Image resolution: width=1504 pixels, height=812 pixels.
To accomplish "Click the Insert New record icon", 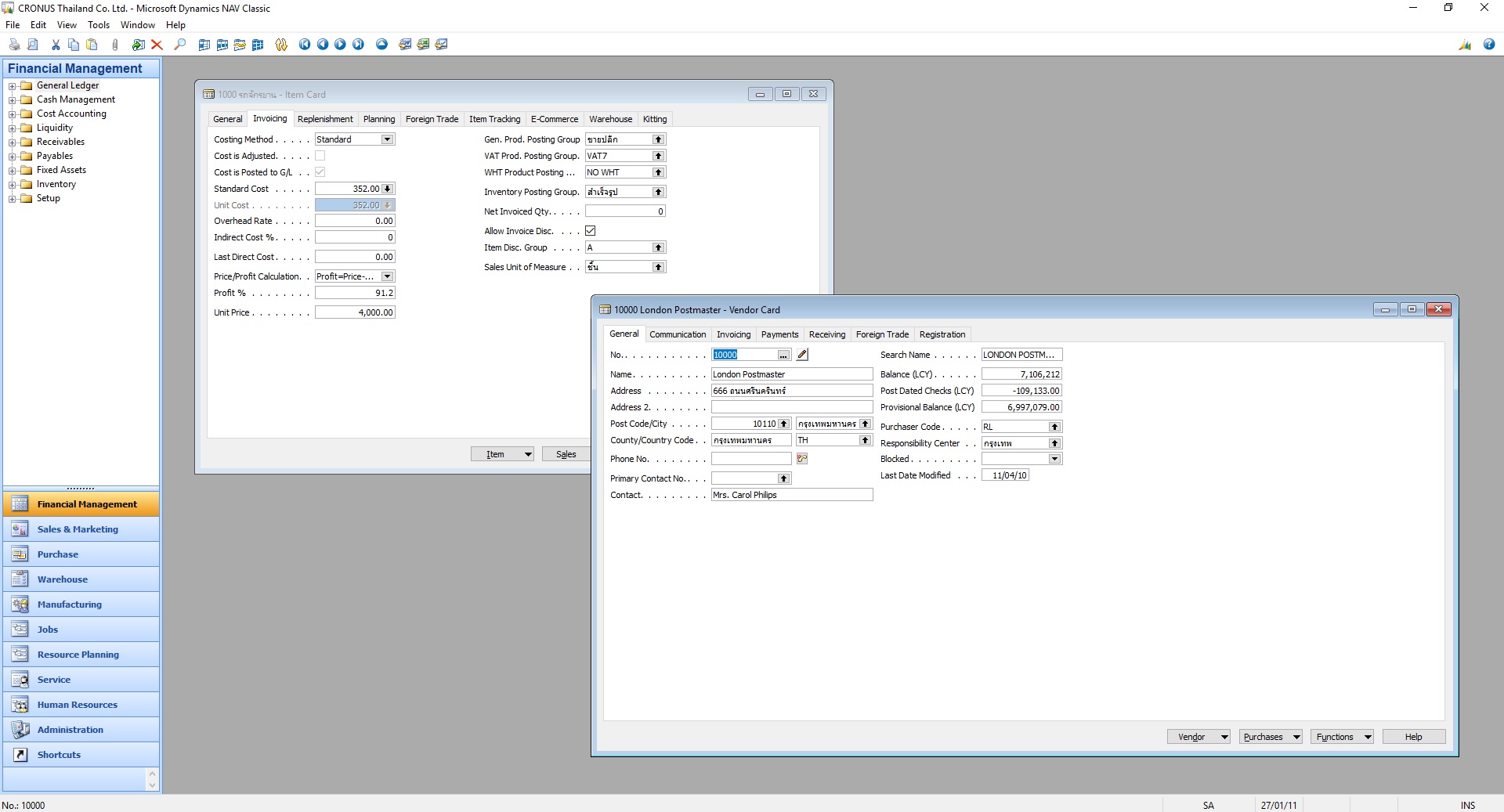I will [x=139, y=45].
